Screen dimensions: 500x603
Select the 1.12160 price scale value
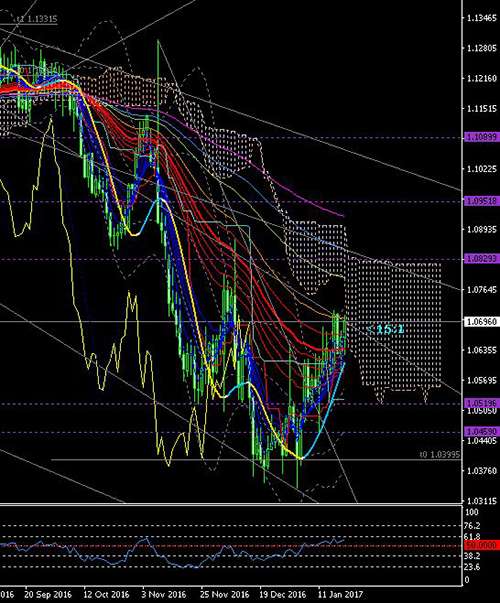482,78
